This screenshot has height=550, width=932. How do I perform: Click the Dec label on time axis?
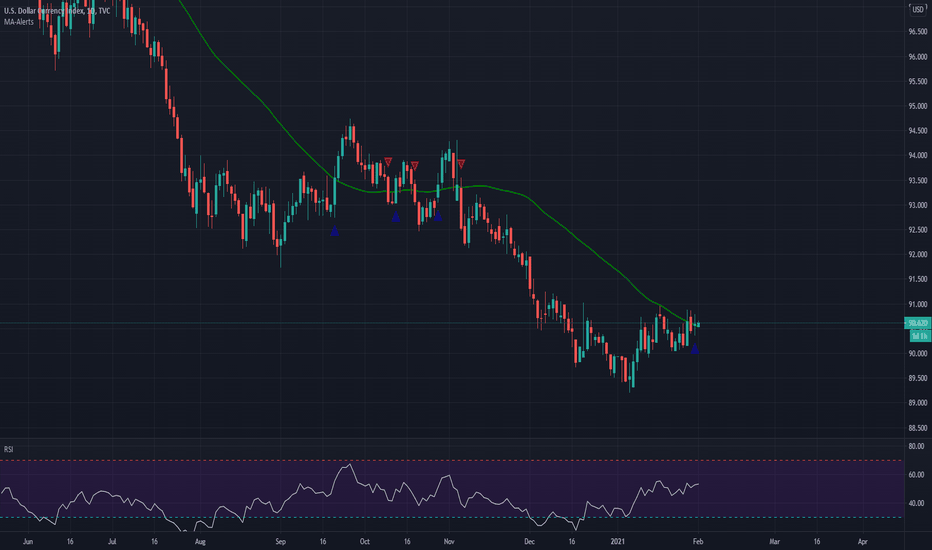pos(529,542)
